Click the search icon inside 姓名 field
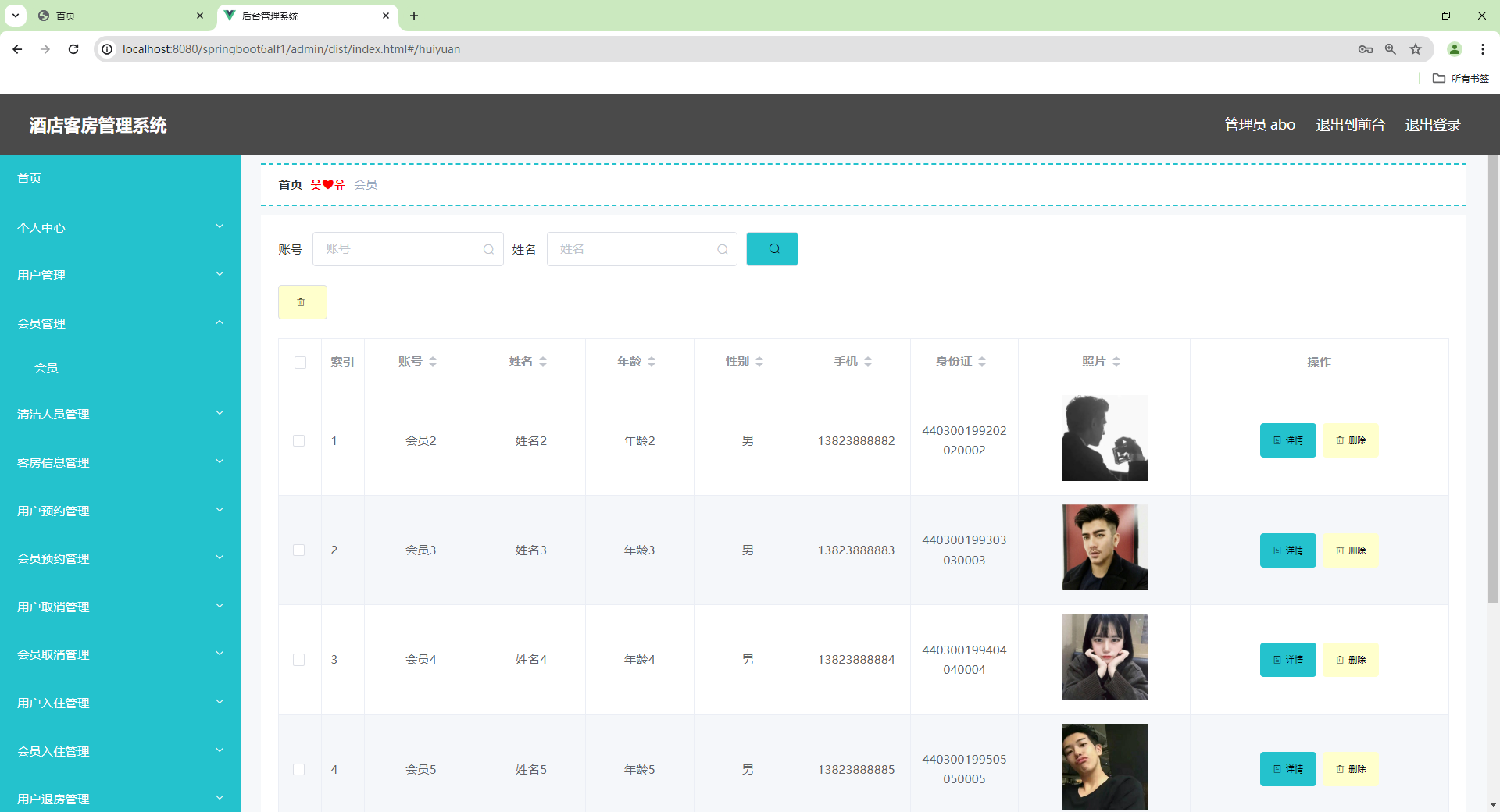Viewport: 1500px width, 812px height. pos(723,249)
